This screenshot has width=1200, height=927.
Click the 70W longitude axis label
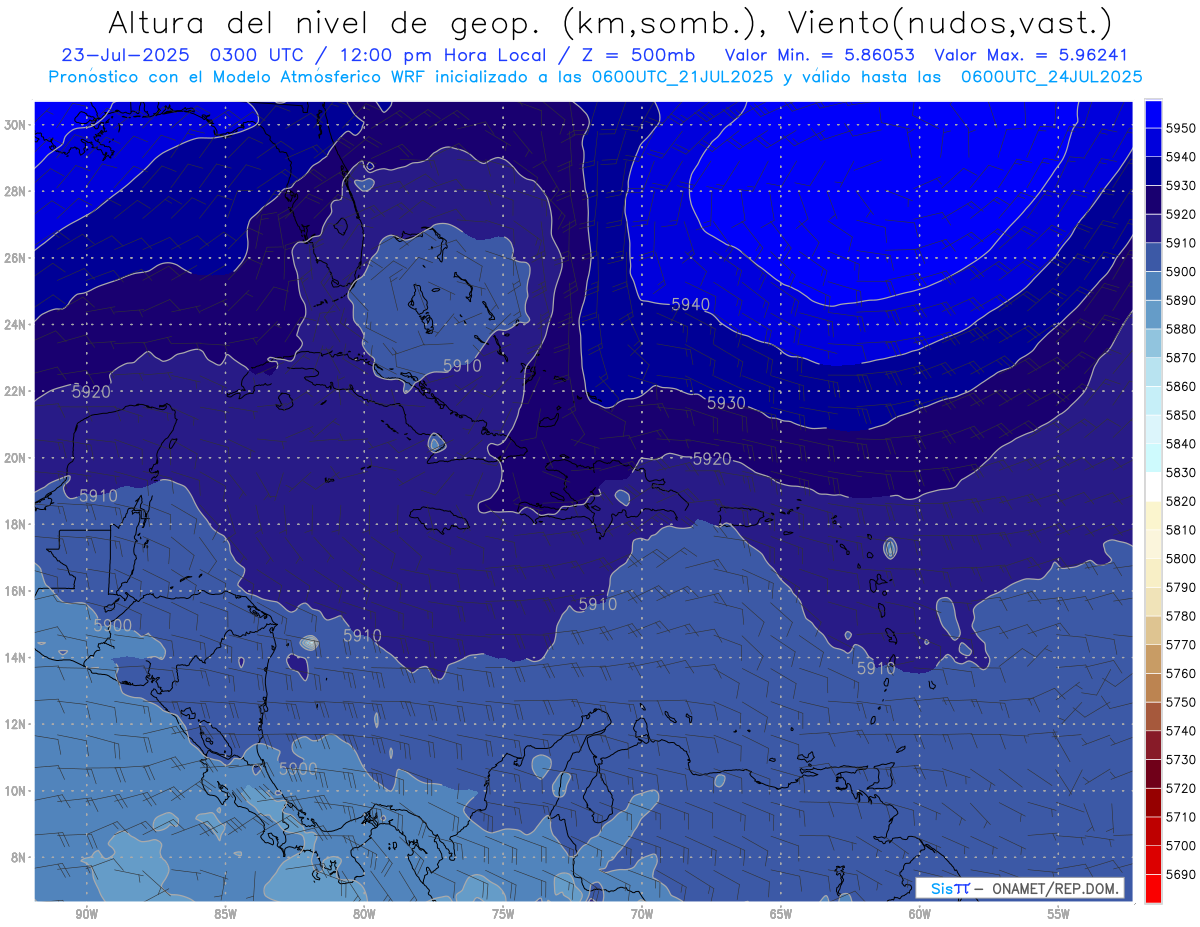point(642,914)
